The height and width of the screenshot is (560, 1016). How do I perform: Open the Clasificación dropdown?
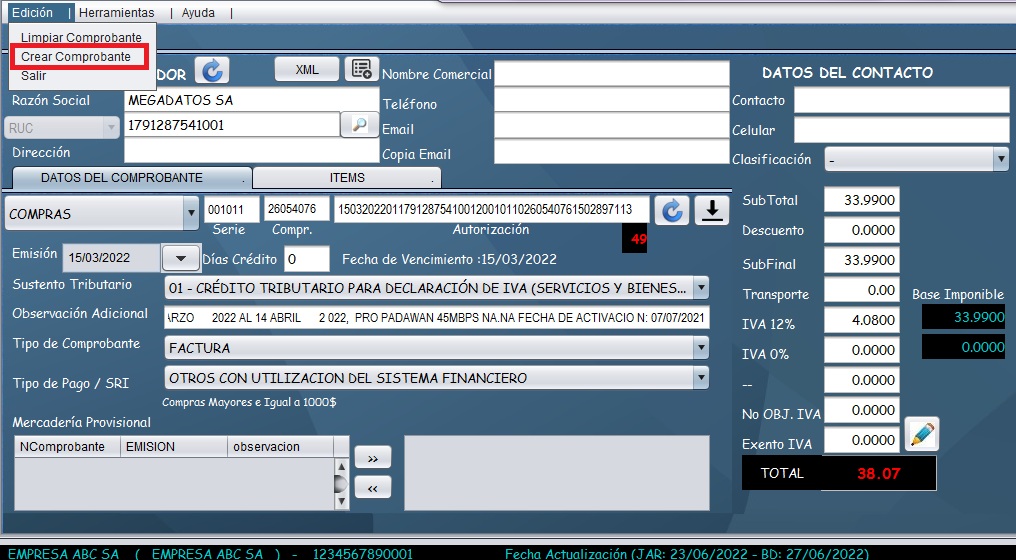[1000, 159]
